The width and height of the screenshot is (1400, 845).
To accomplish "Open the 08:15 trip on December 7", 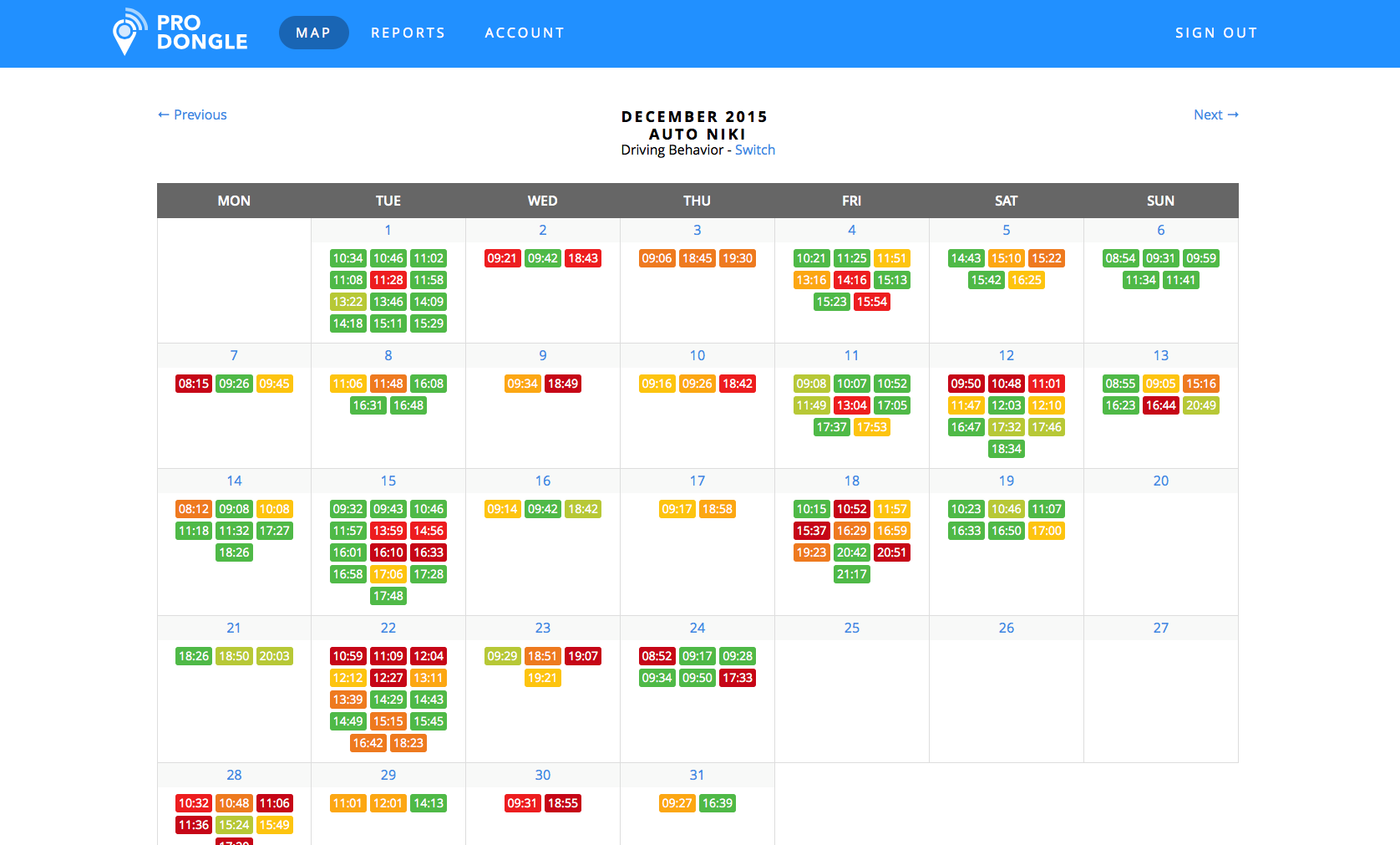I will [x=194, y=384].
